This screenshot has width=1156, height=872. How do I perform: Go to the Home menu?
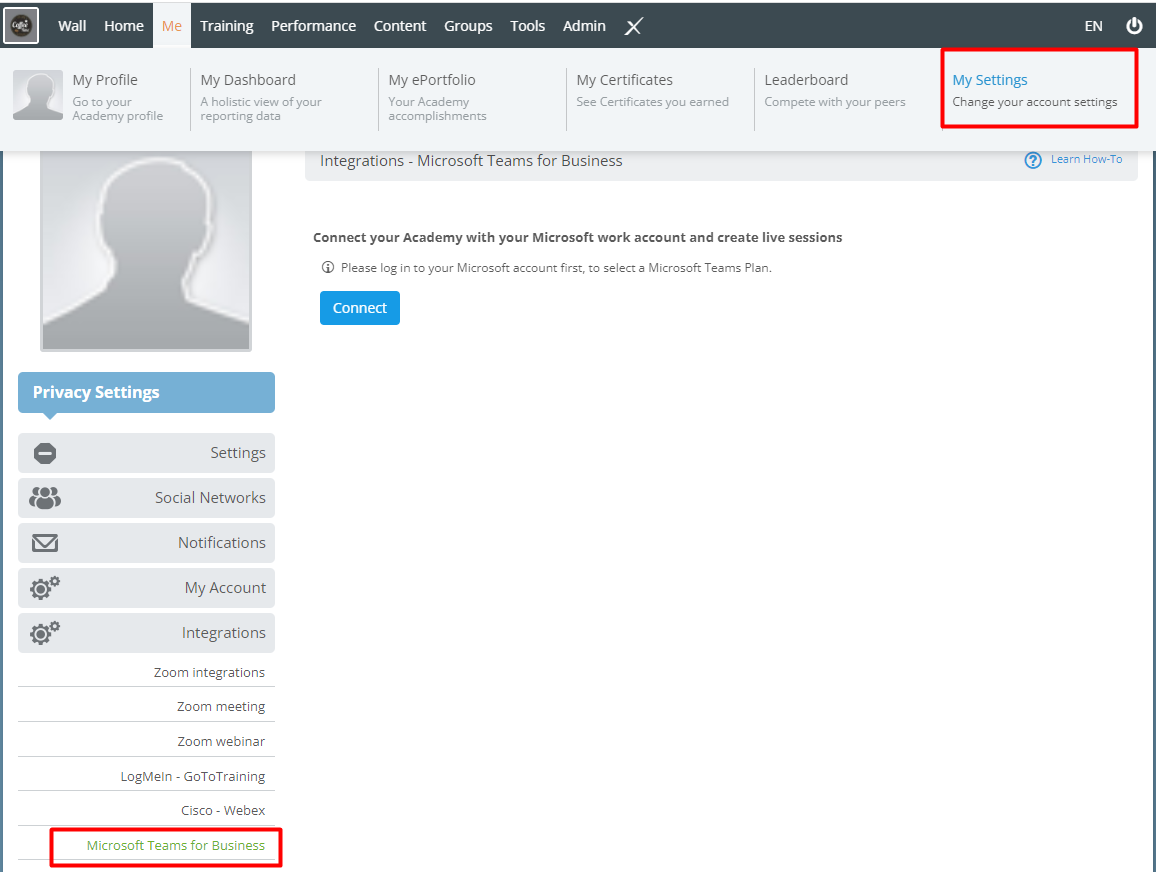click(x=124, y=26)
